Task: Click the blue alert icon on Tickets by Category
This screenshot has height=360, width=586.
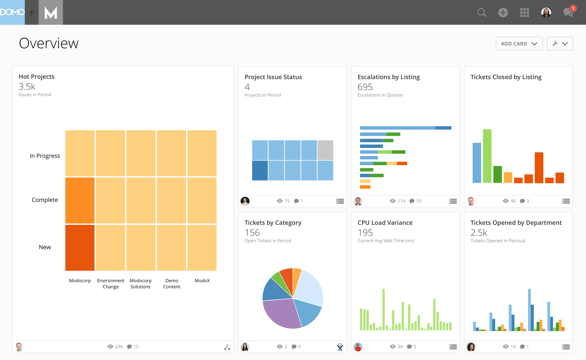Action: (x=340, y=347)
